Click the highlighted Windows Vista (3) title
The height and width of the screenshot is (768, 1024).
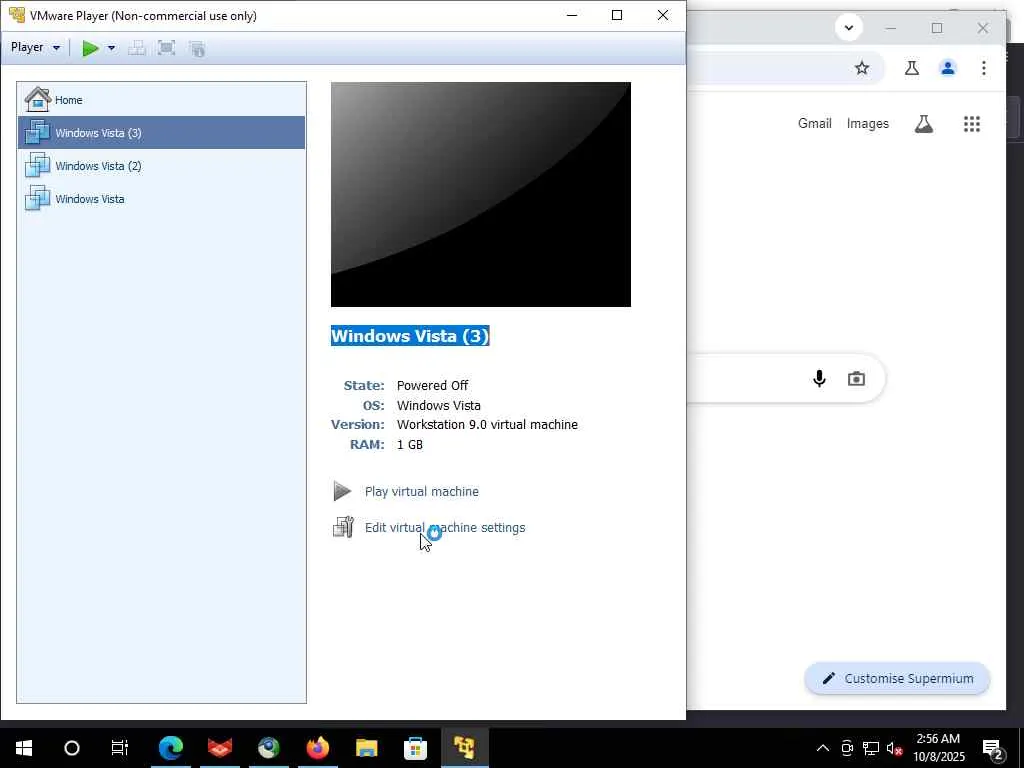[x=410, y=336]
